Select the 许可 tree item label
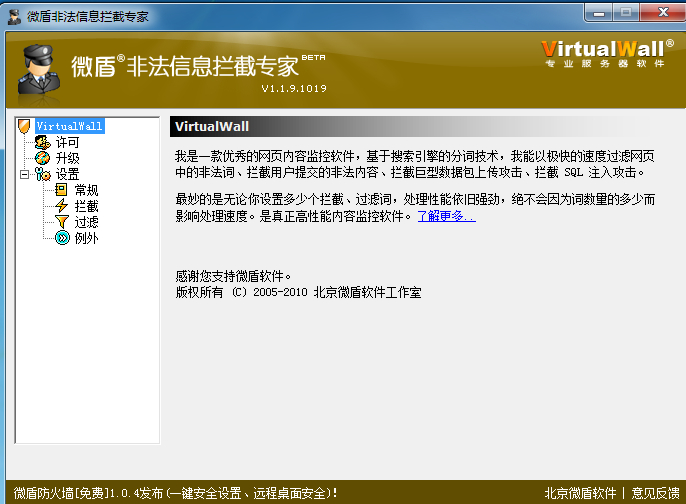Image resolution: width=686 pixels, height=504 pixels. 67,143
